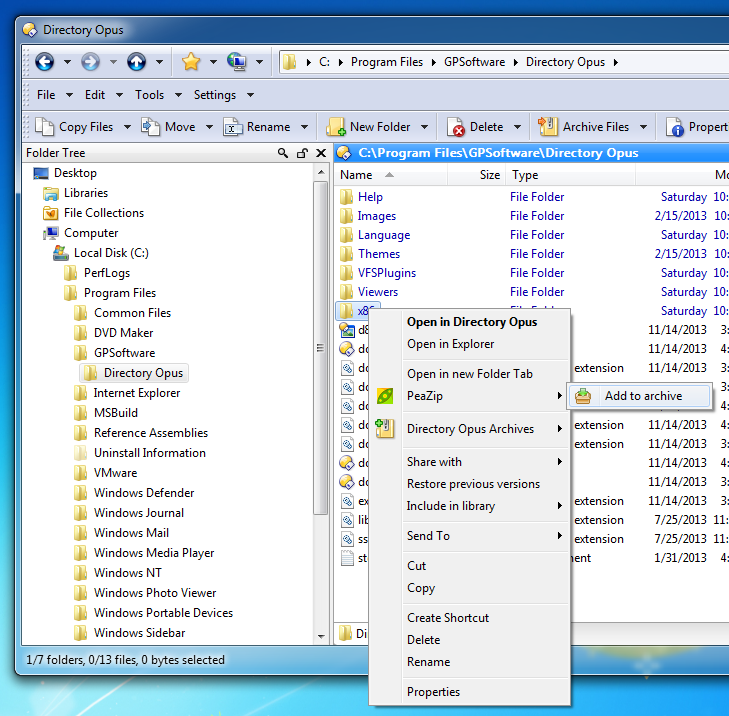Click the File Collections icon in tree
The width and height of the screenshot is (729, 716).
pyautogui.click(x=51, y=213)
